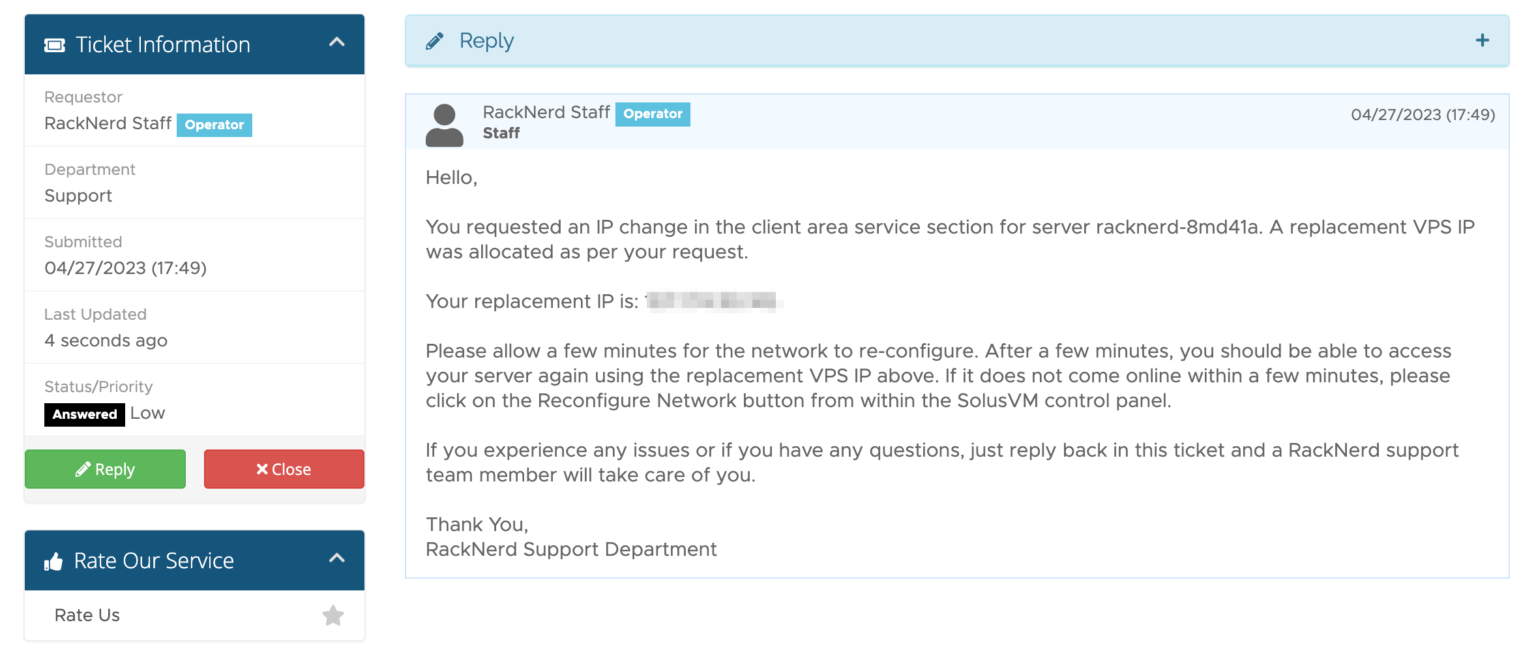Click the ticket icon in Ticket Information header
This screenshot has width=1536, height=655.
(x=52, y=44)
